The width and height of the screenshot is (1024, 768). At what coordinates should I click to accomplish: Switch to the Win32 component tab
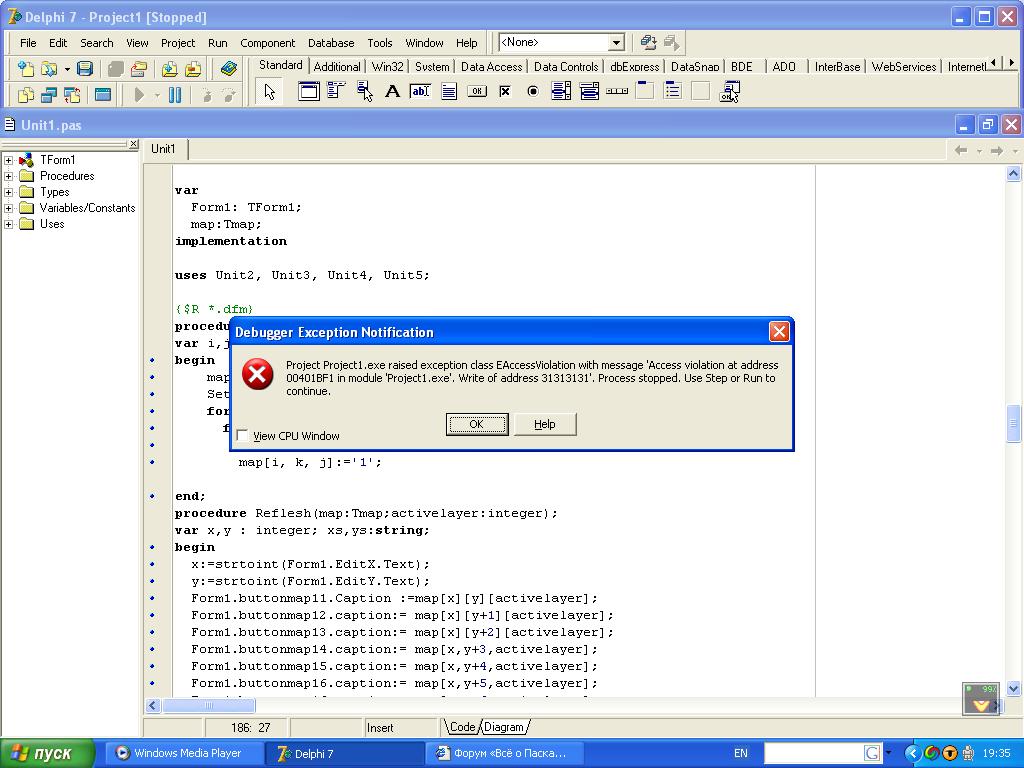tap(387, 67)
